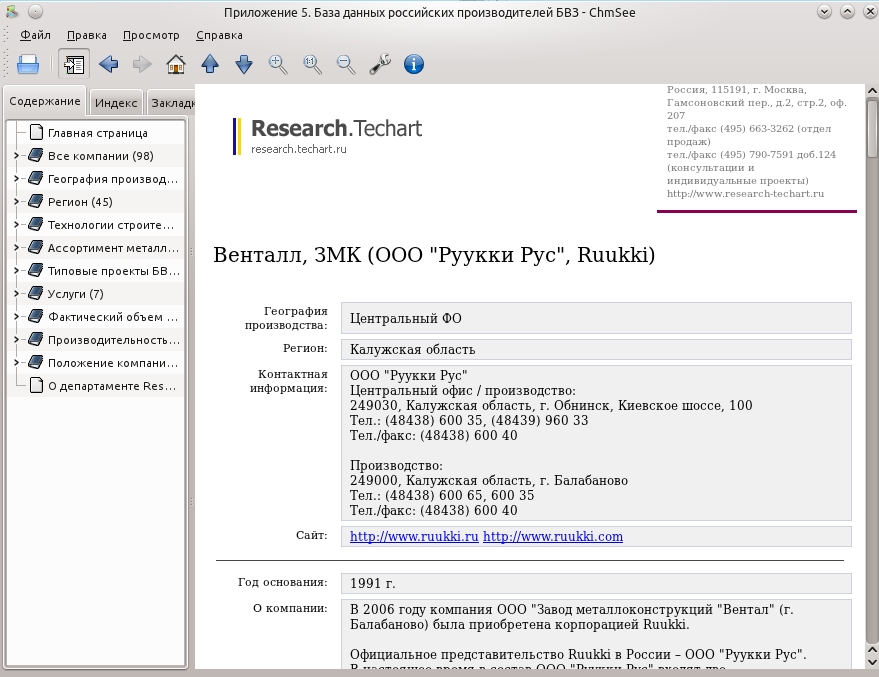Screen dimensions: 879x677
Task: Expand the Типовые проекты БВ... node
Action: 16,271
